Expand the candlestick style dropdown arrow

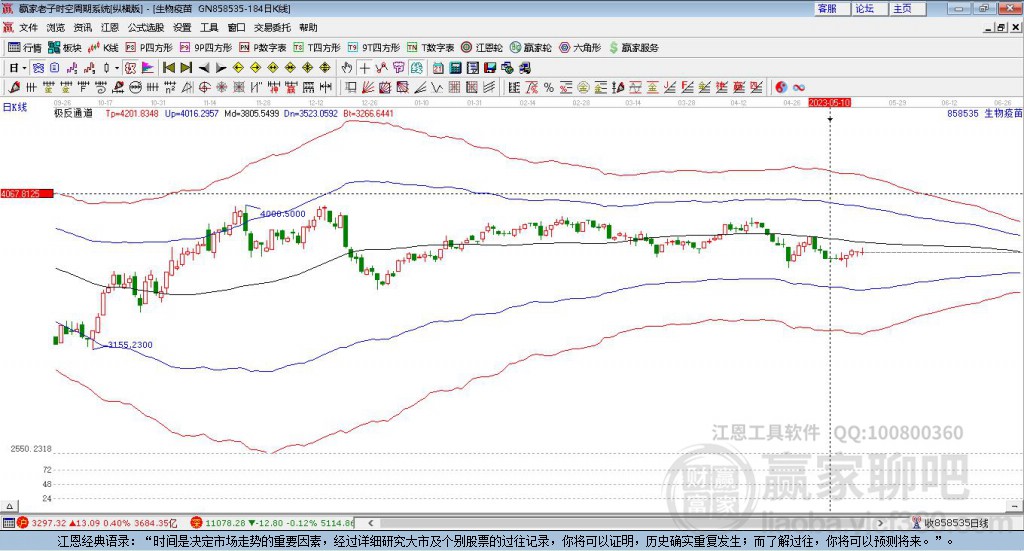pyautogui.click(x=116, y=68)
